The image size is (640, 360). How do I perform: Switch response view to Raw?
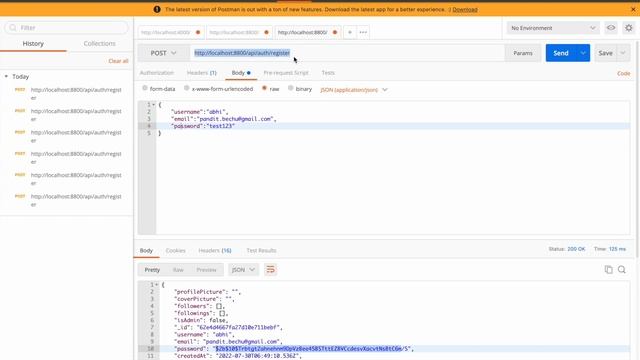(x=178, y=270)
